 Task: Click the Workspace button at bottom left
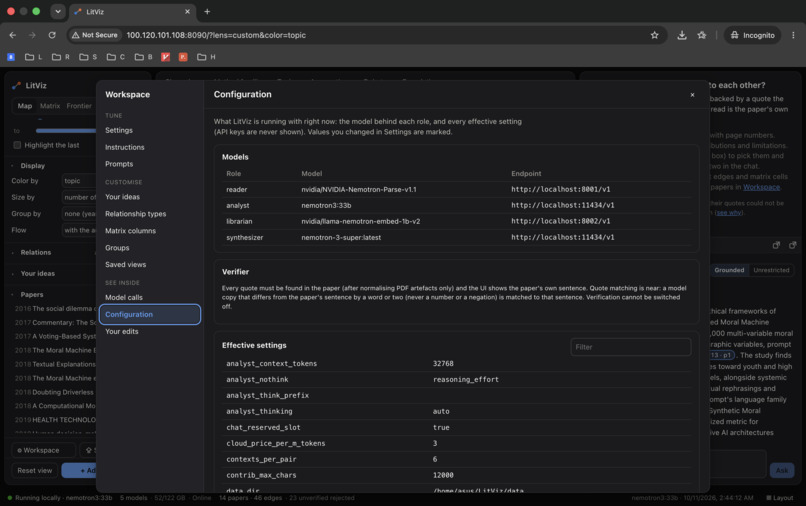tap(43, 450)
